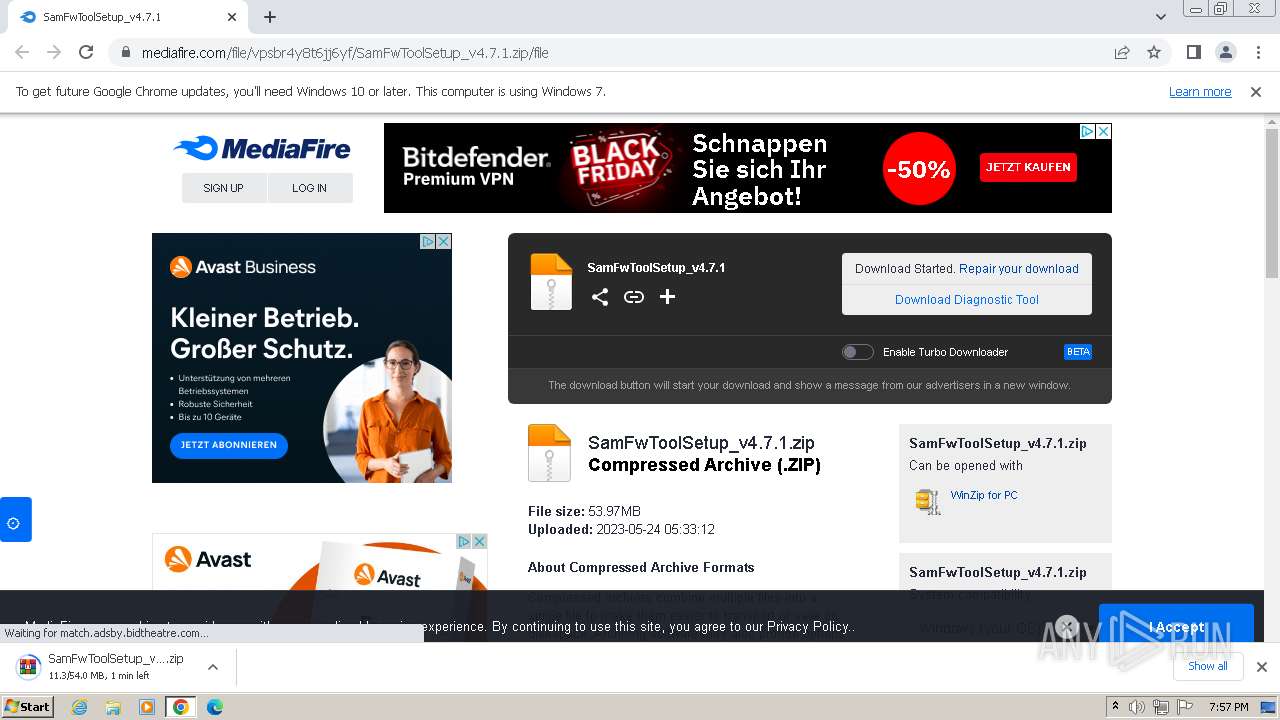Open the Chrome side panel icon
This screenshot has height=720, width=1280.
1193,52
